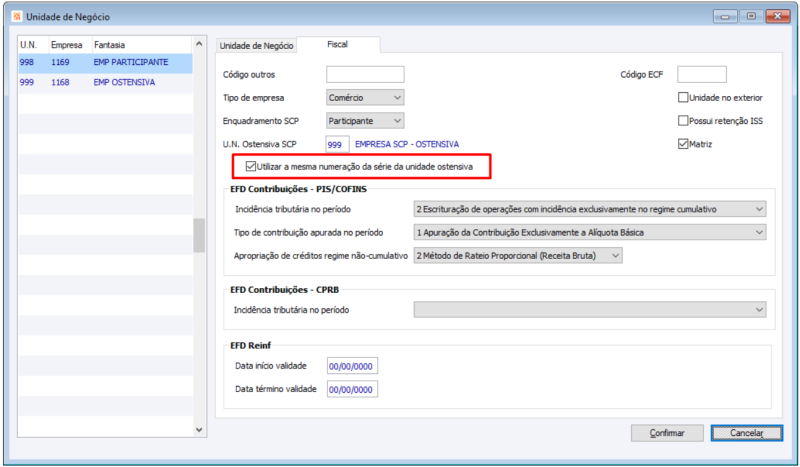Image resolution: width=800 pixels, height=467 pixels.
Task: Maximize the Unidade de Negócio window
Action: (x=751, y=17)
